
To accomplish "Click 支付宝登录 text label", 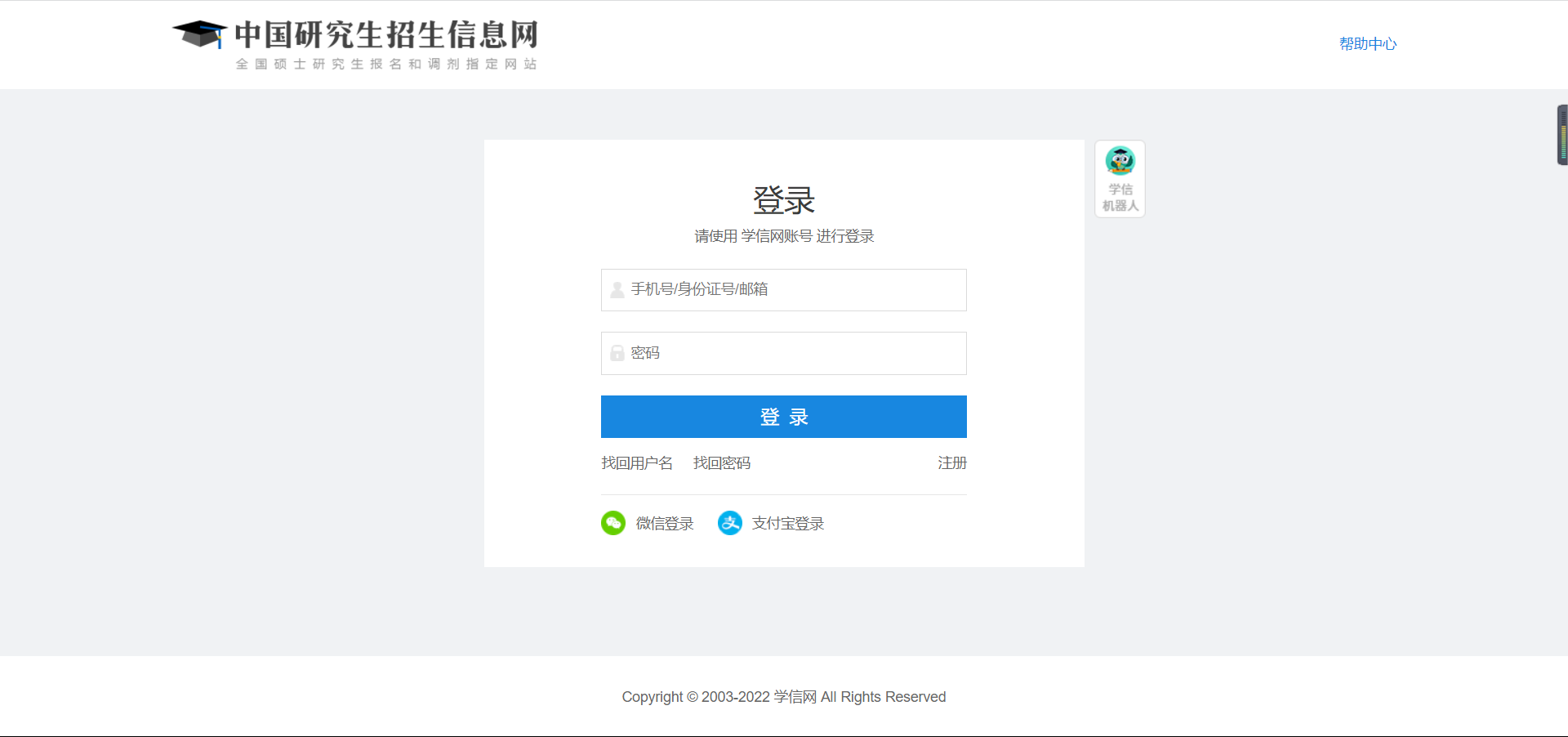I will coord(787,523).
